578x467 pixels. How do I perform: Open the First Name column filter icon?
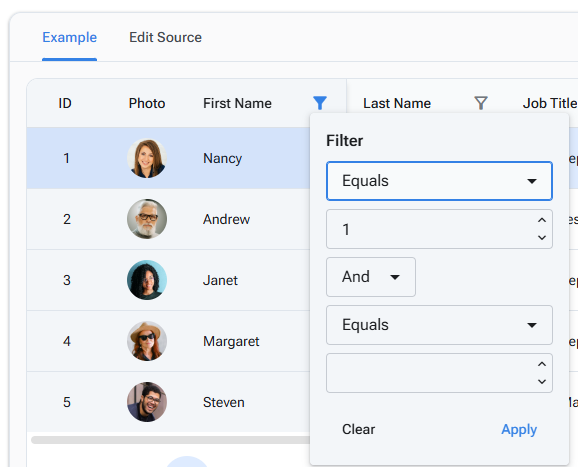(x=320, y=103)
